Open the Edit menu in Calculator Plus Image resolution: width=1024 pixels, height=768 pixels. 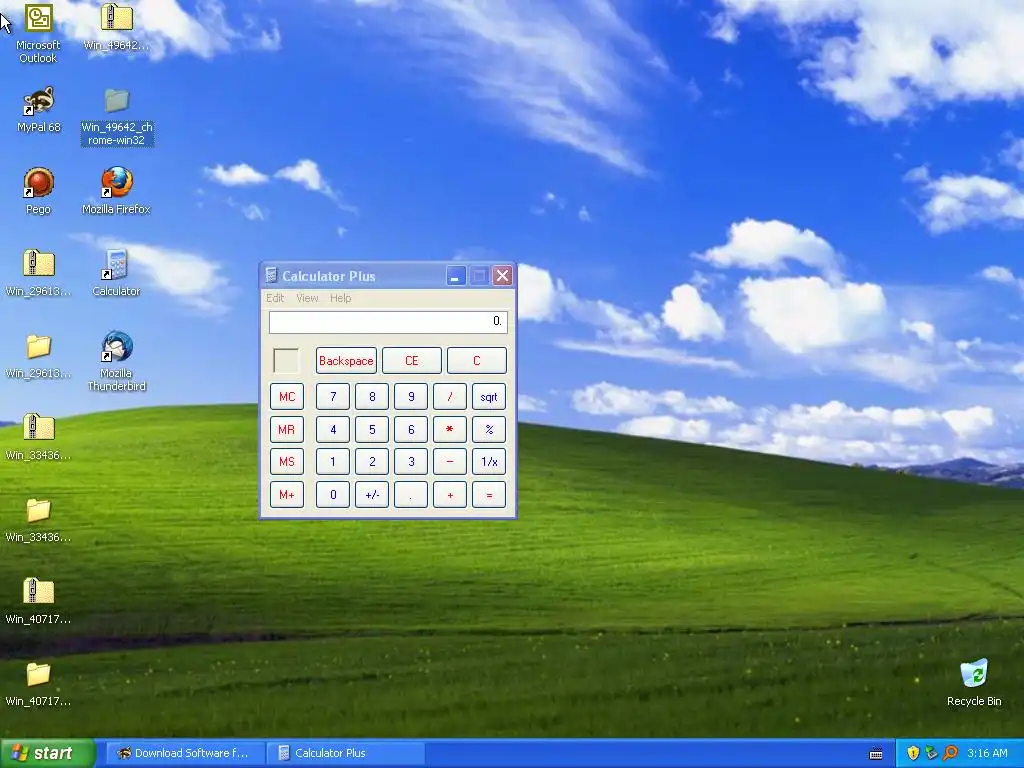(275, 298)
